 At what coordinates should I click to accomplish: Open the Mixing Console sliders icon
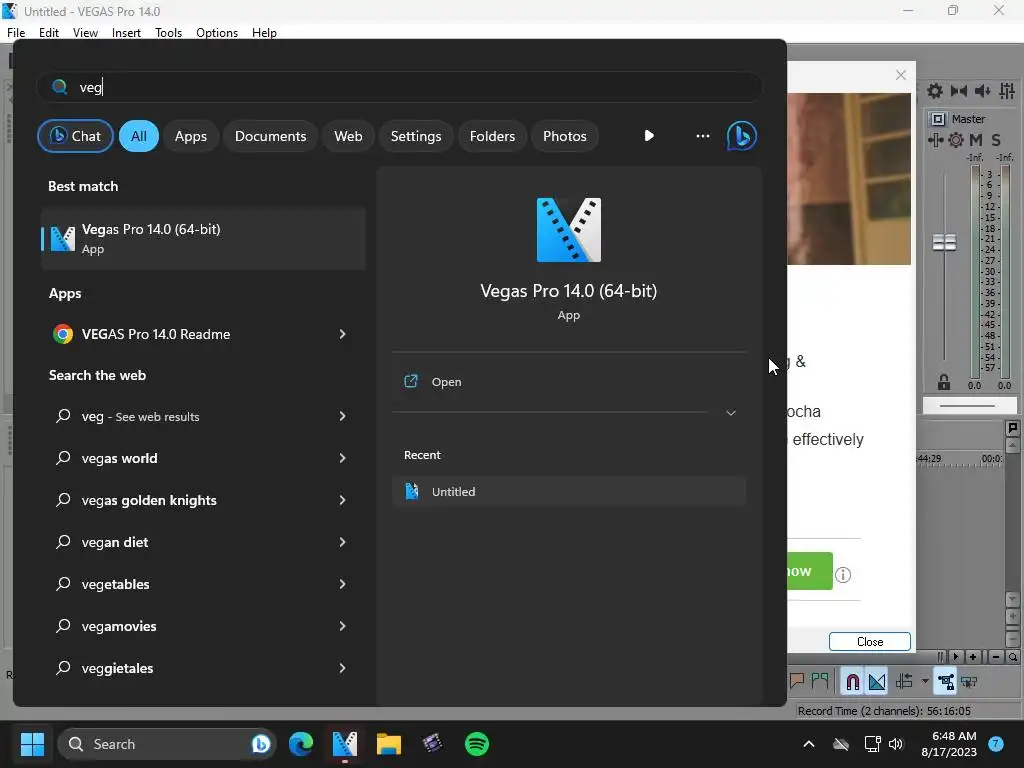tap(1007, 91)
